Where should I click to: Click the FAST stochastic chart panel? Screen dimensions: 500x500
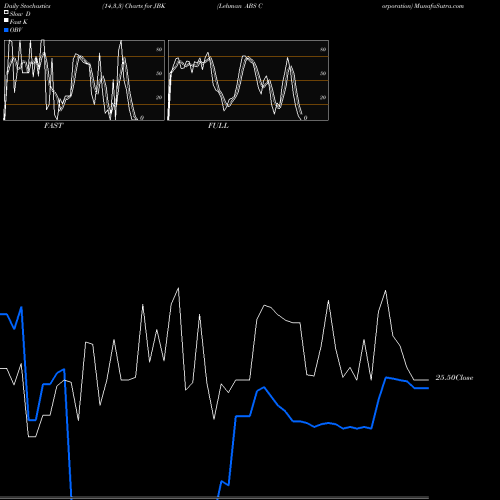coord(84,80)
